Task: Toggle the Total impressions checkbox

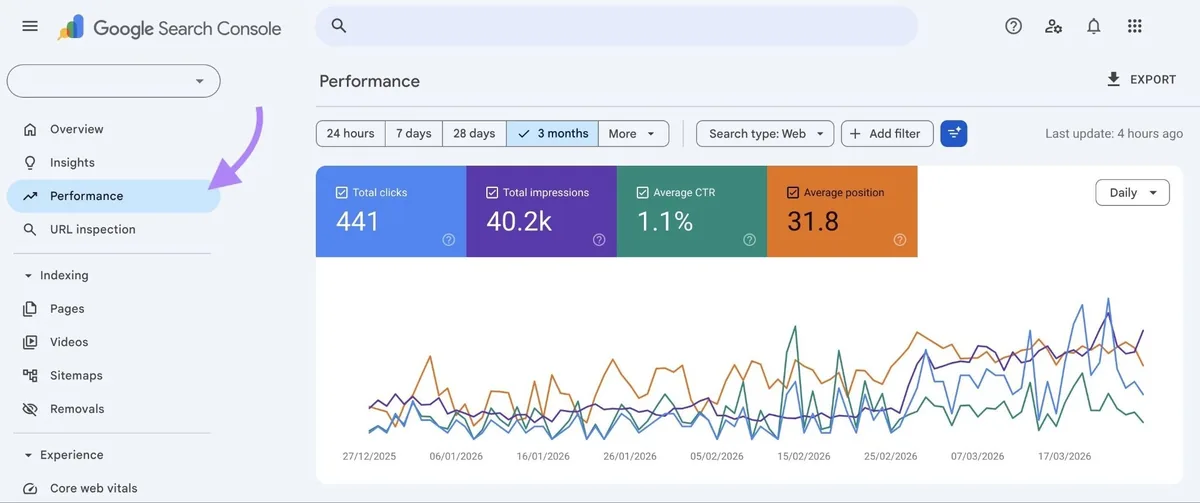Action: click(492, 192)
